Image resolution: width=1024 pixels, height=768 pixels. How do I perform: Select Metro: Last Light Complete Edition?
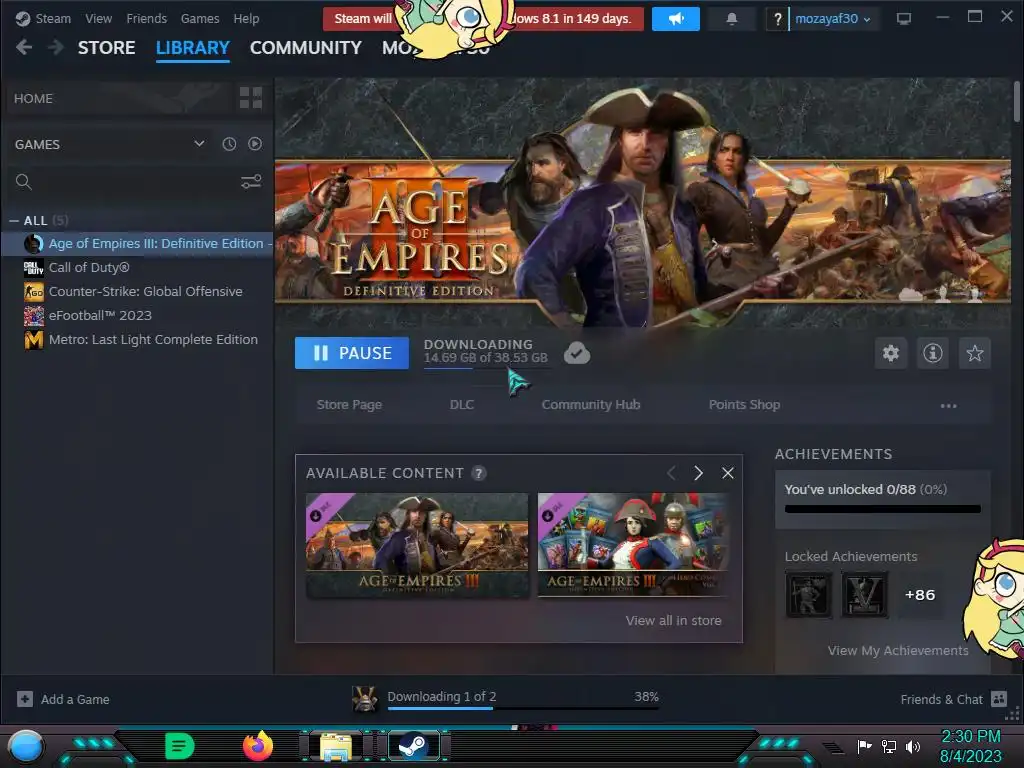tap(138, 340)
